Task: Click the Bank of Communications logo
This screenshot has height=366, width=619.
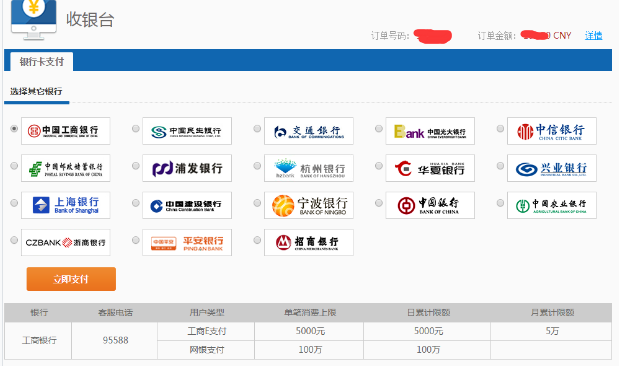Action: [x=309, y=131]
